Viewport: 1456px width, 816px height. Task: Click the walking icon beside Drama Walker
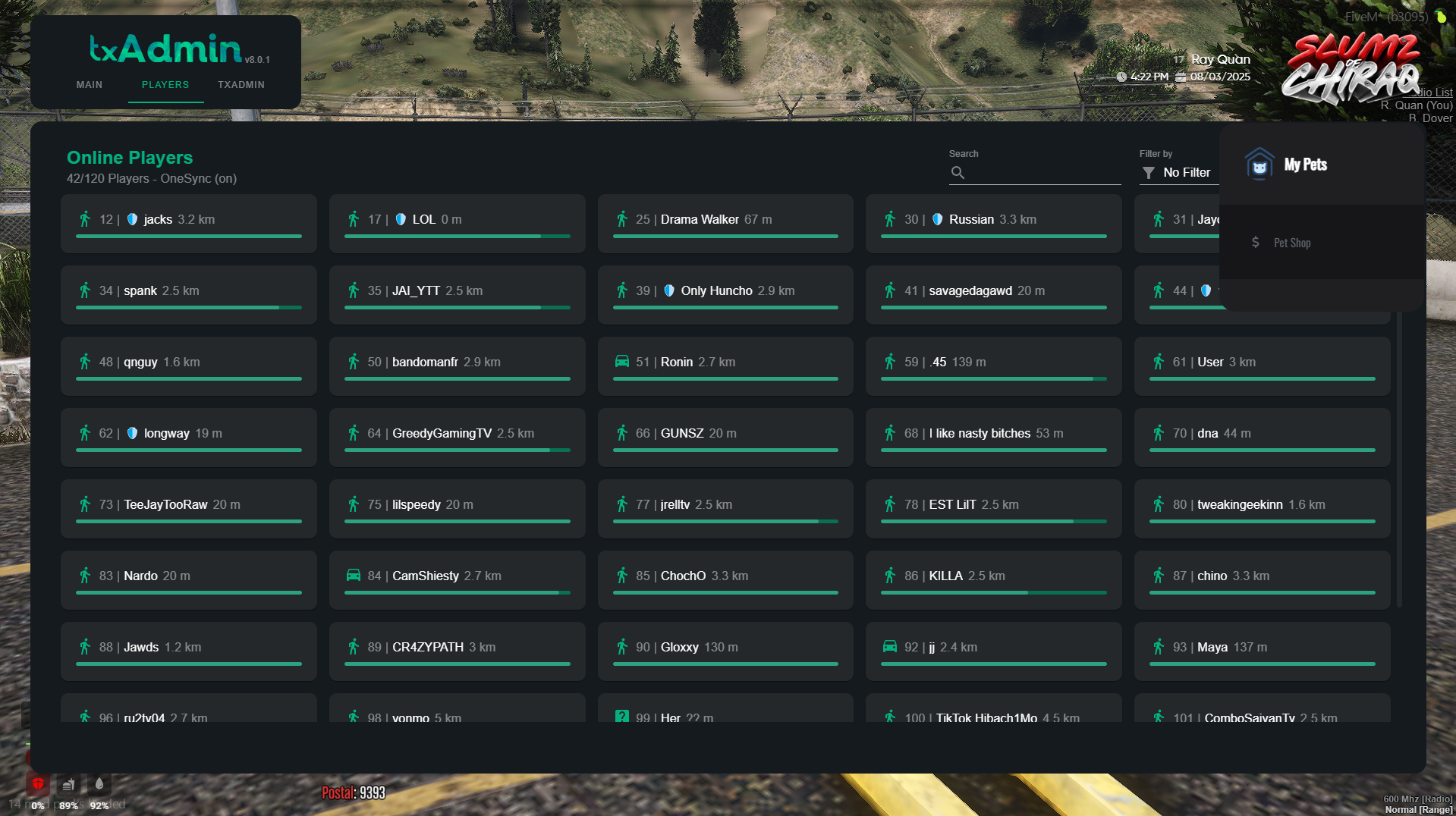click(x=621, y=219)
